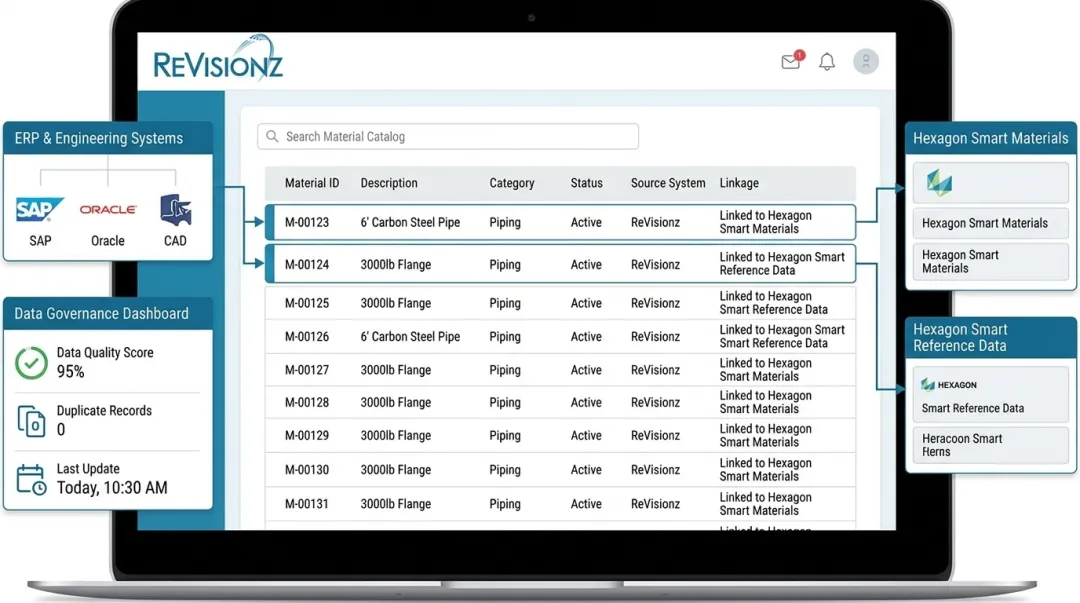Click linkage text in row M-00130
This screenshot has height=603, width=1080.
[x=766, y=469]
